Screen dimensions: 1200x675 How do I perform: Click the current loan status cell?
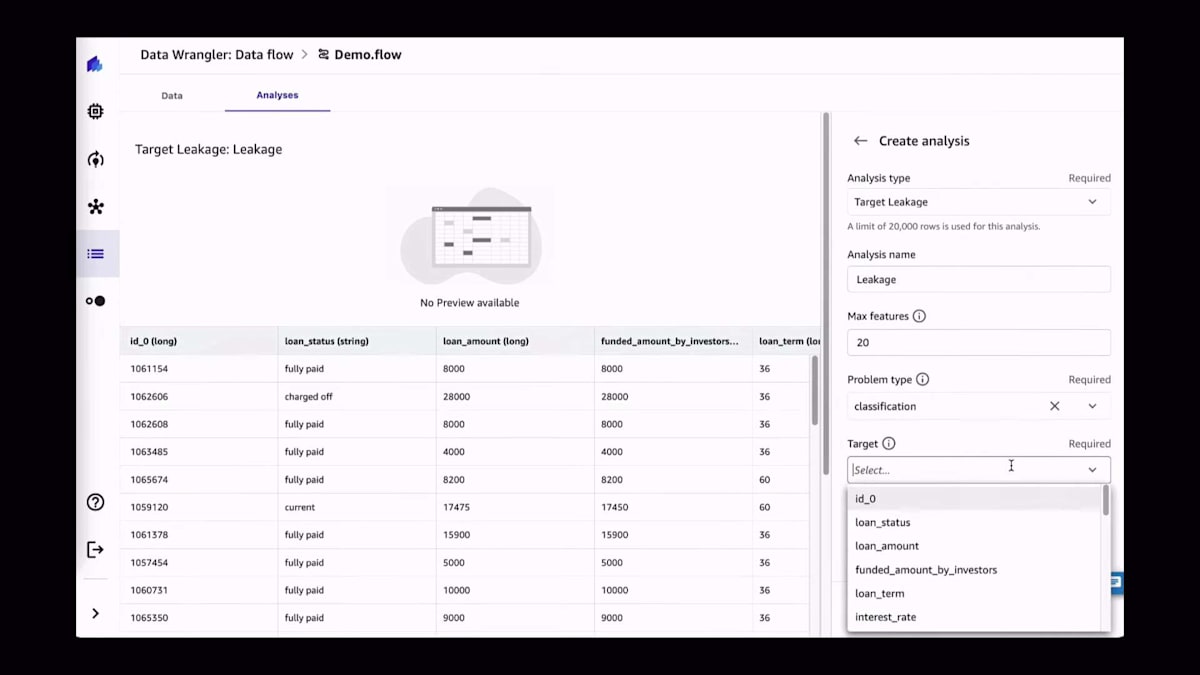coord(357,507)
